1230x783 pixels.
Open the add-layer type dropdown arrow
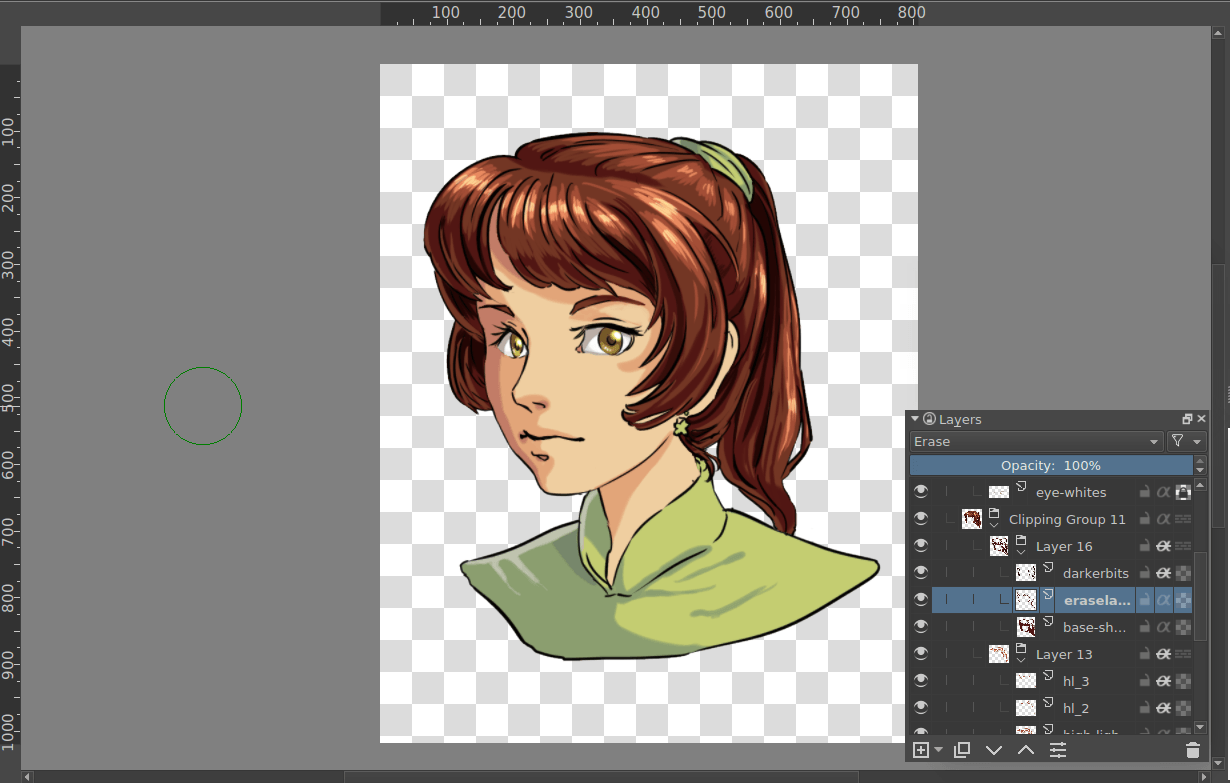[938, 750]
